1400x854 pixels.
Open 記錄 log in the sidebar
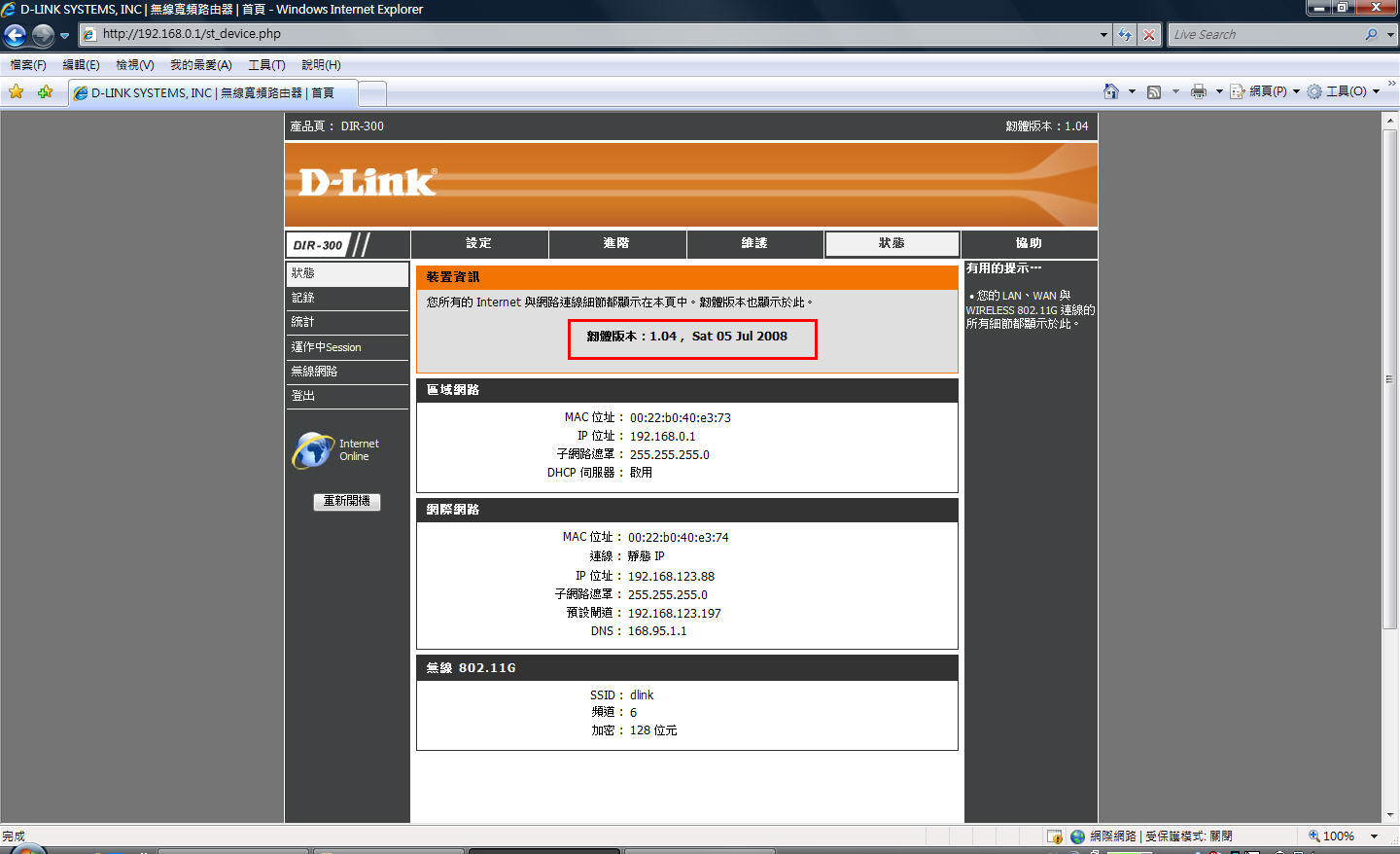(347, 298)
